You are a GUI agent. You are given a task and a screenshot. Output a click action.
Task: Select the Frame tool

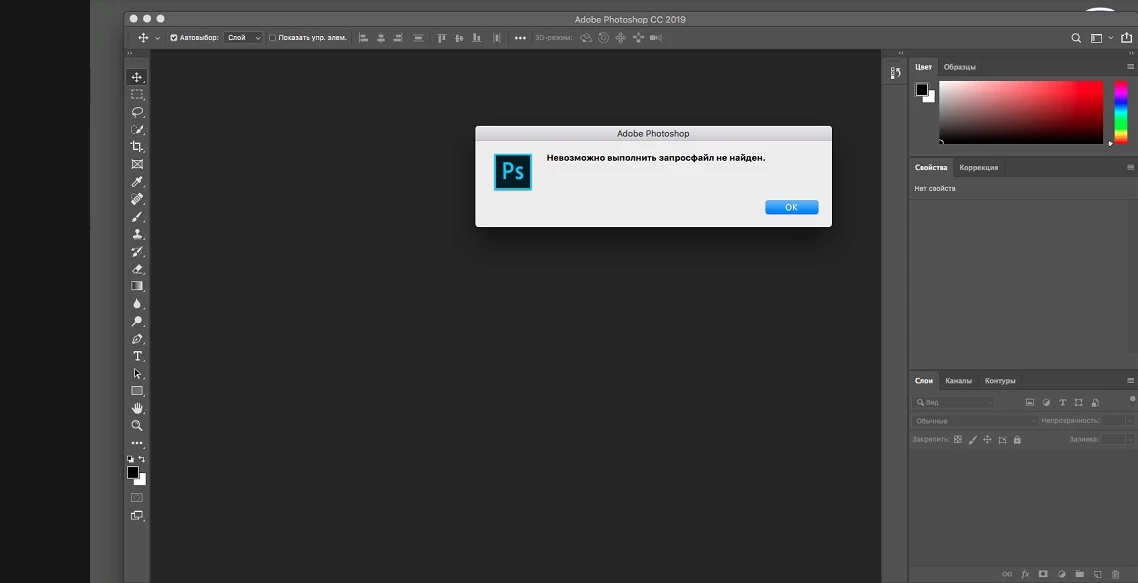(x=136, y=164)
